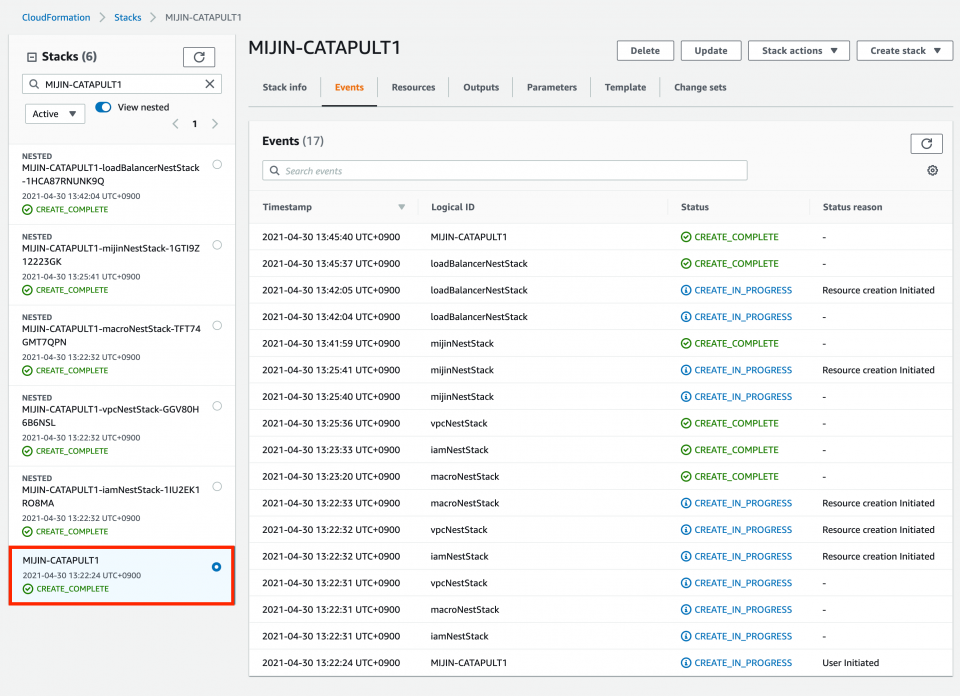The height and width of the screenshot is (696, 960).
Task: Switch to Template tab
Action: pyautogui.click(x=625, y=88)
